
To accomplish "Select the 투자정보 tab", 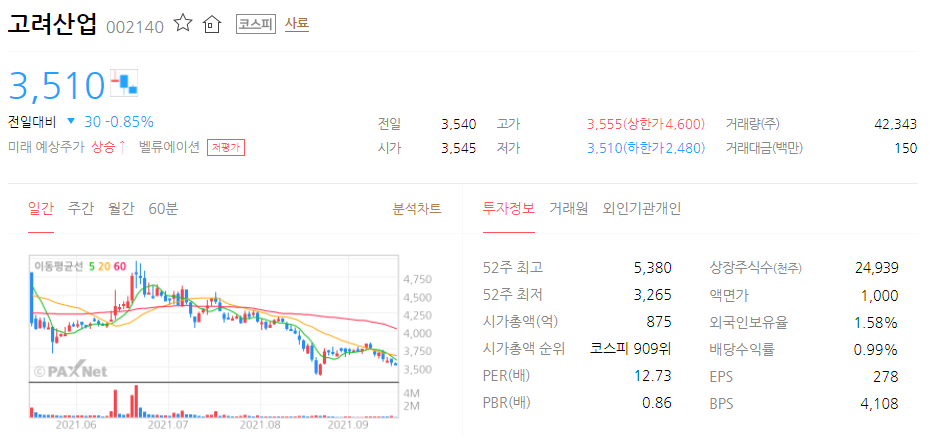I will tap(509, 209).
